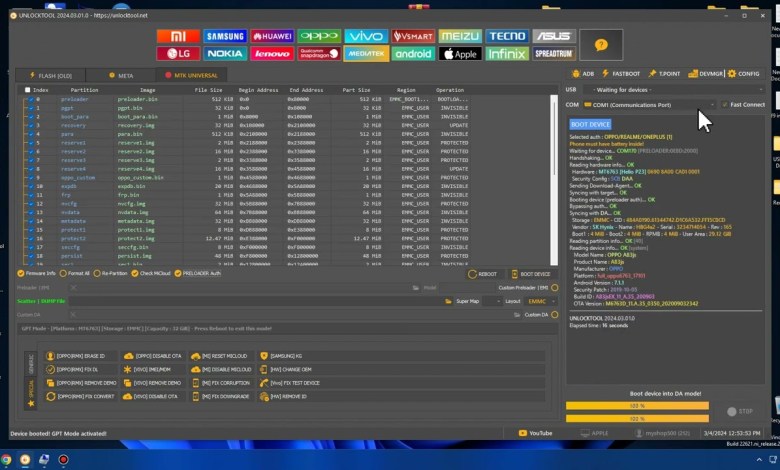
Task: Toggle the Firmware Info option
Action: (36, 274)
